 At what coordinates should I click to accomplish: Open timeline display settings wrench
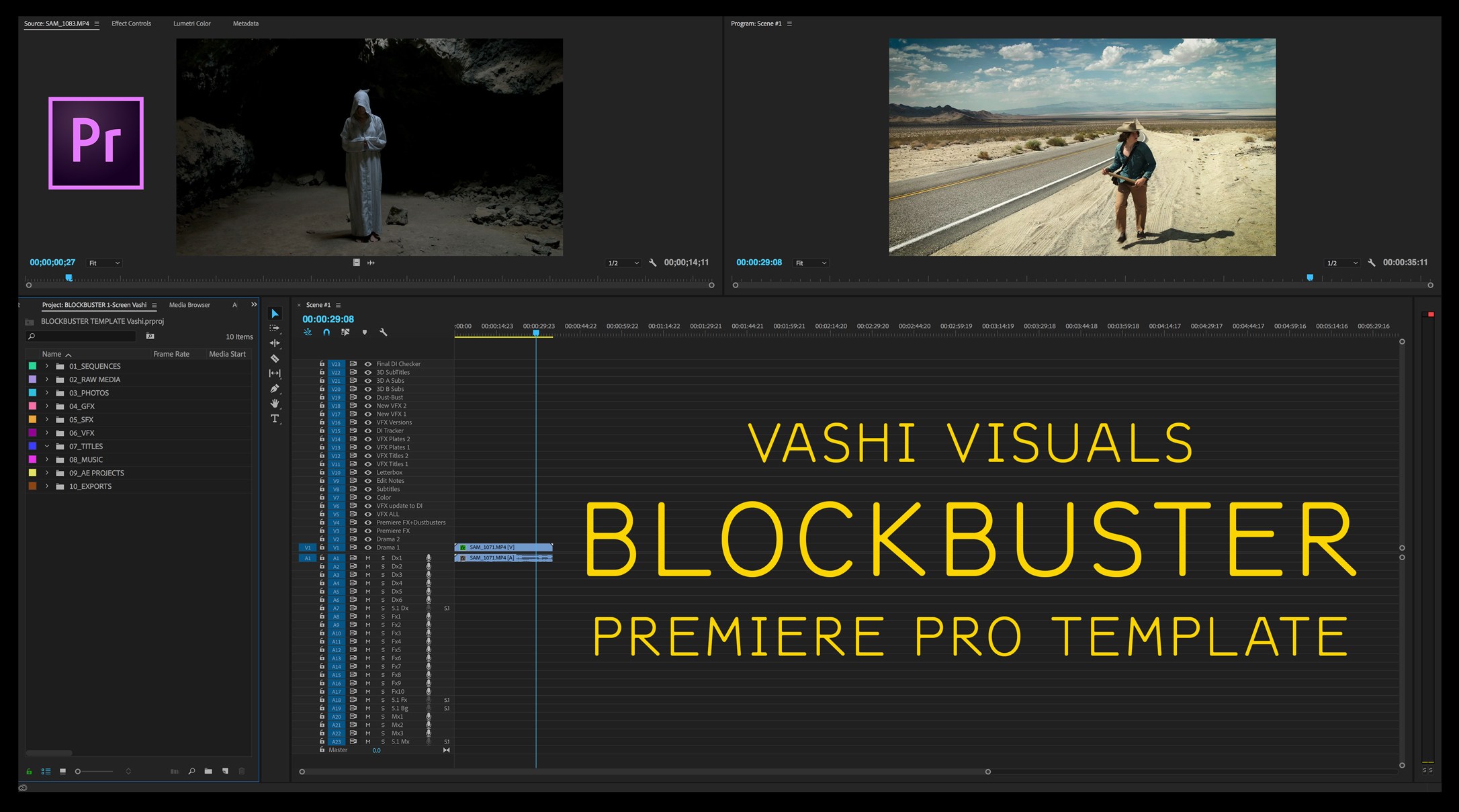point(384,332)
